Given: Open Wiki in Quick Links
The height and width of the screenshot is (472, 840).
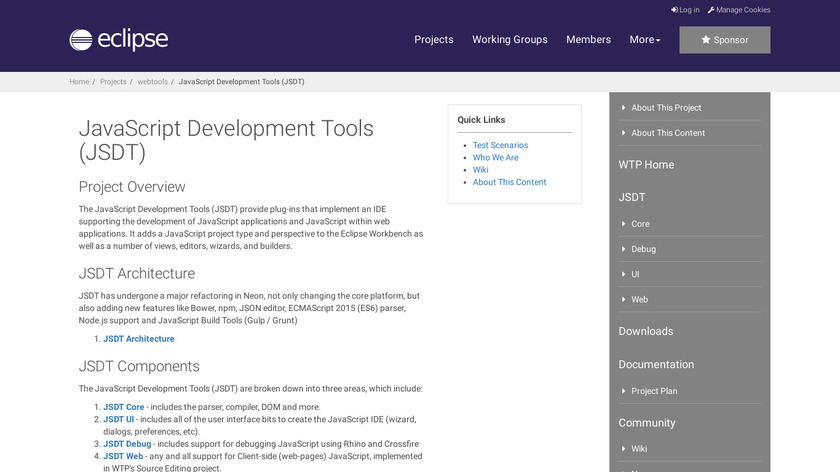Looking at the screenshot, I should (480, 170).
